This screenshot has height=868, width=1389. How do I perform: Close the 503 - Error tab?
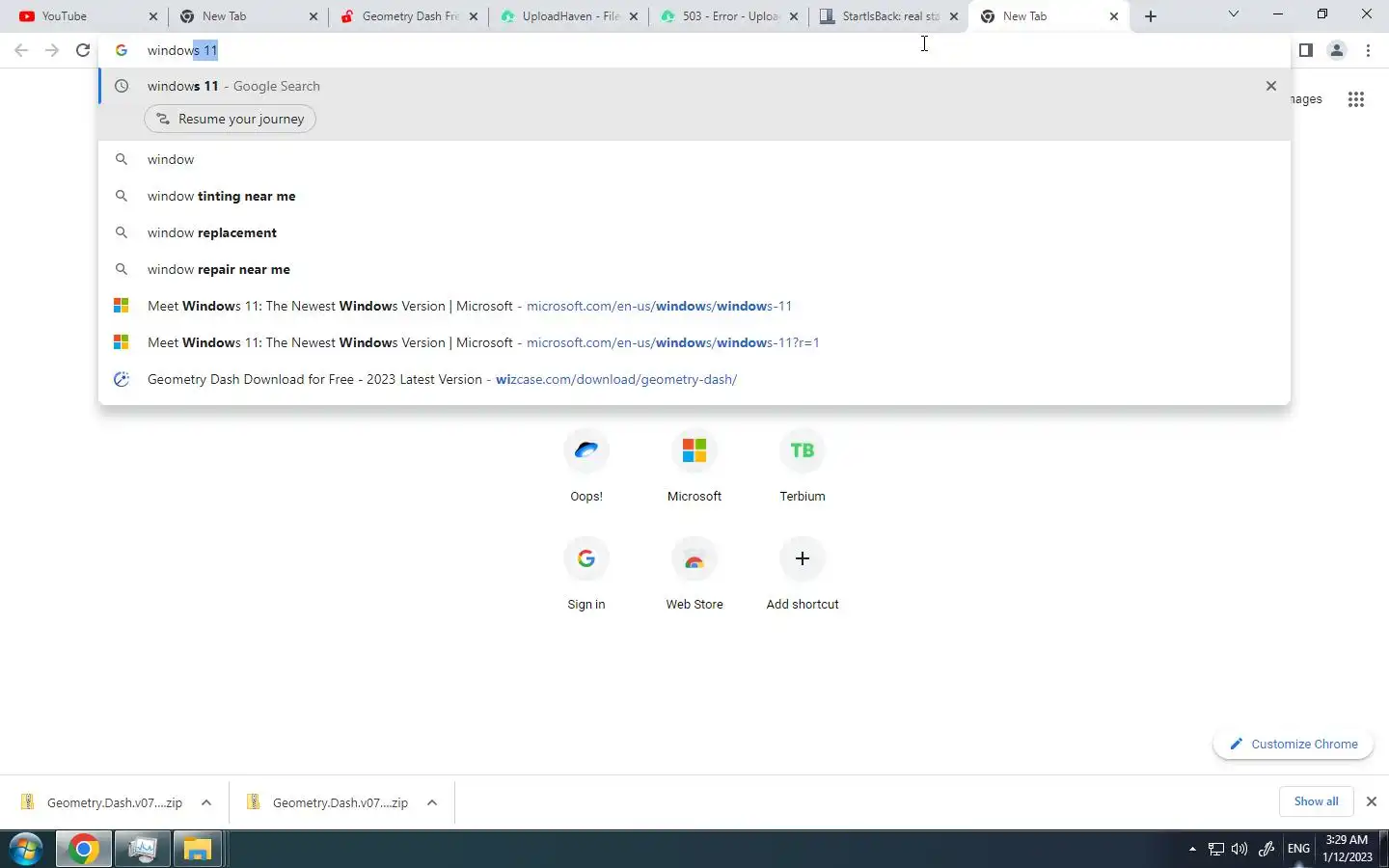(793, 16)
